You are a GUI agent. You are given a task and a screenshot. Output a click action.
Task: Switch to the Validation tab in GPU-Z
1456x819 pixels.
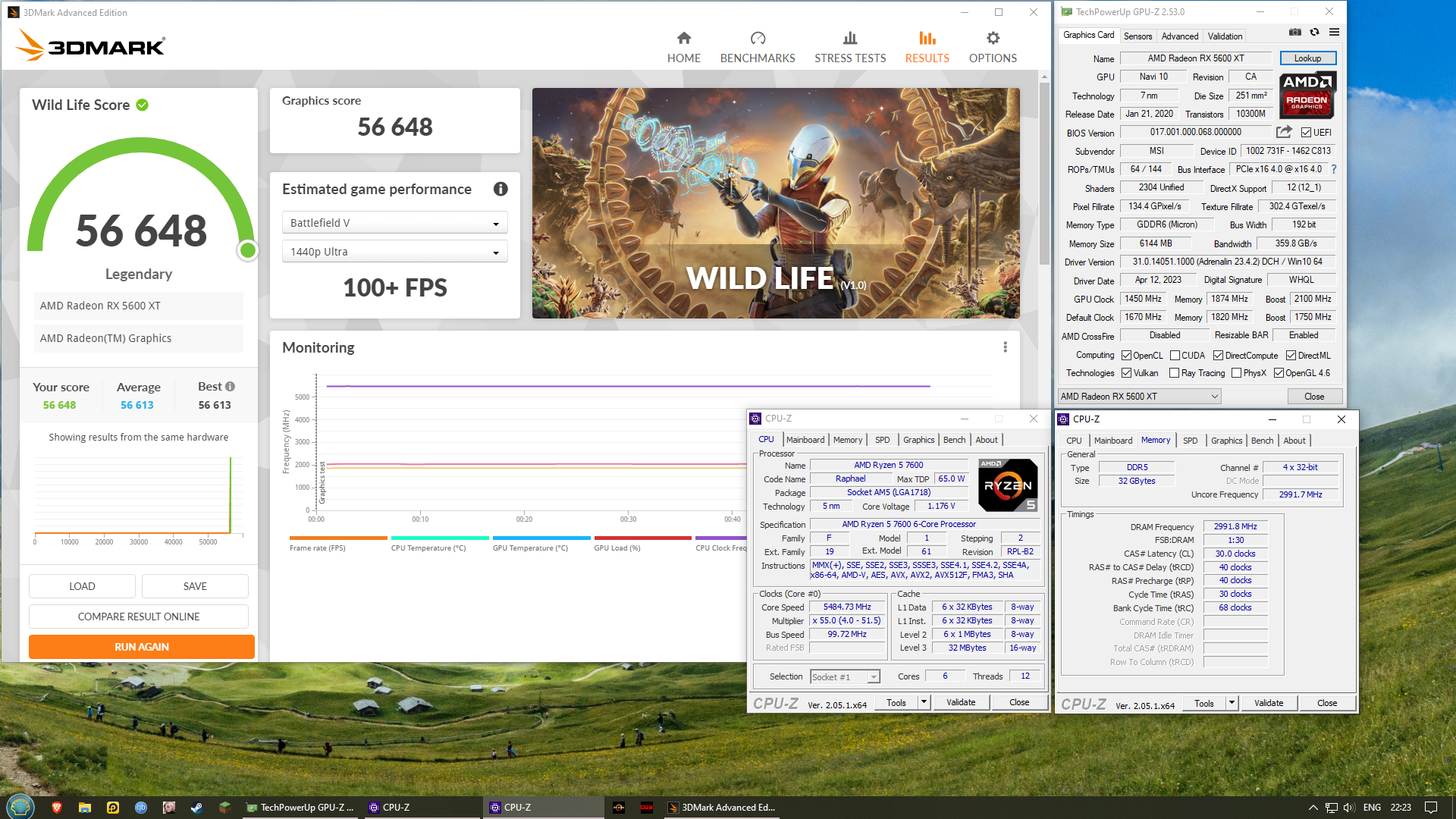(x=1225, y=36)
